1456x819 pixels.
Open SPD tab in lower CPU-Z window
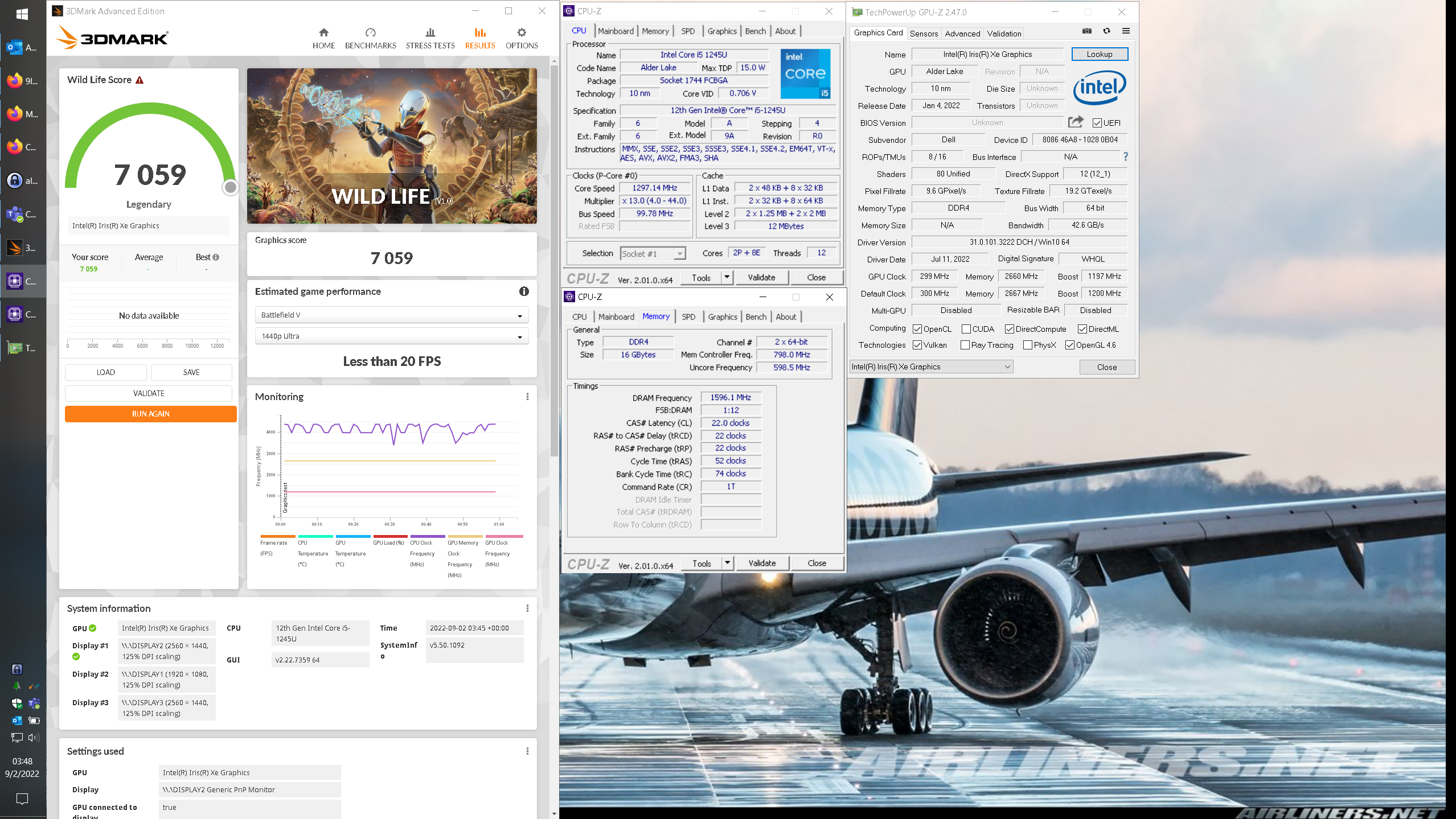click(x=688, y=317)
